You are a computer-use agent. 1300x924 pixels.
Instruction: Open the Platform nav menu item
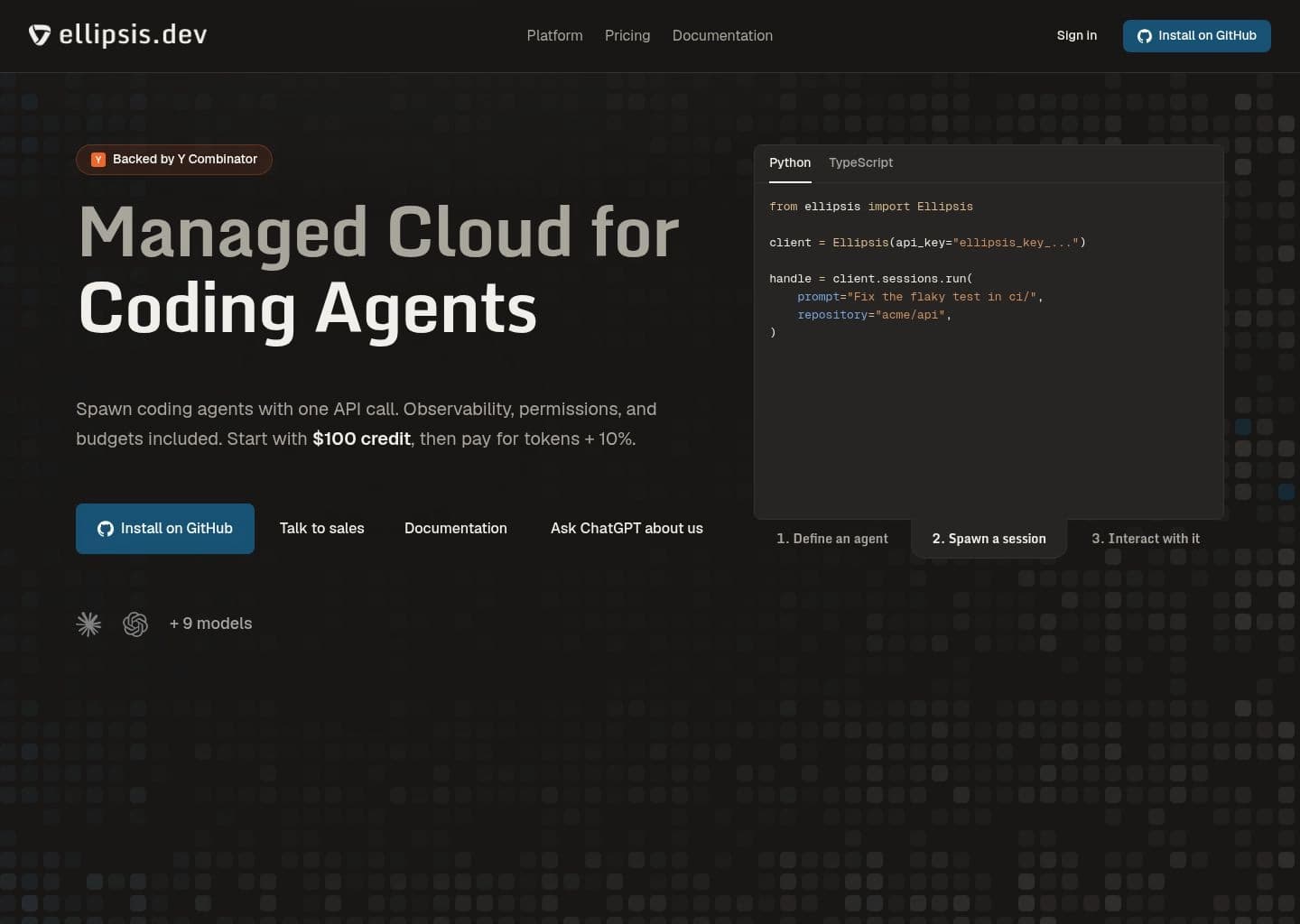[554, 35]
